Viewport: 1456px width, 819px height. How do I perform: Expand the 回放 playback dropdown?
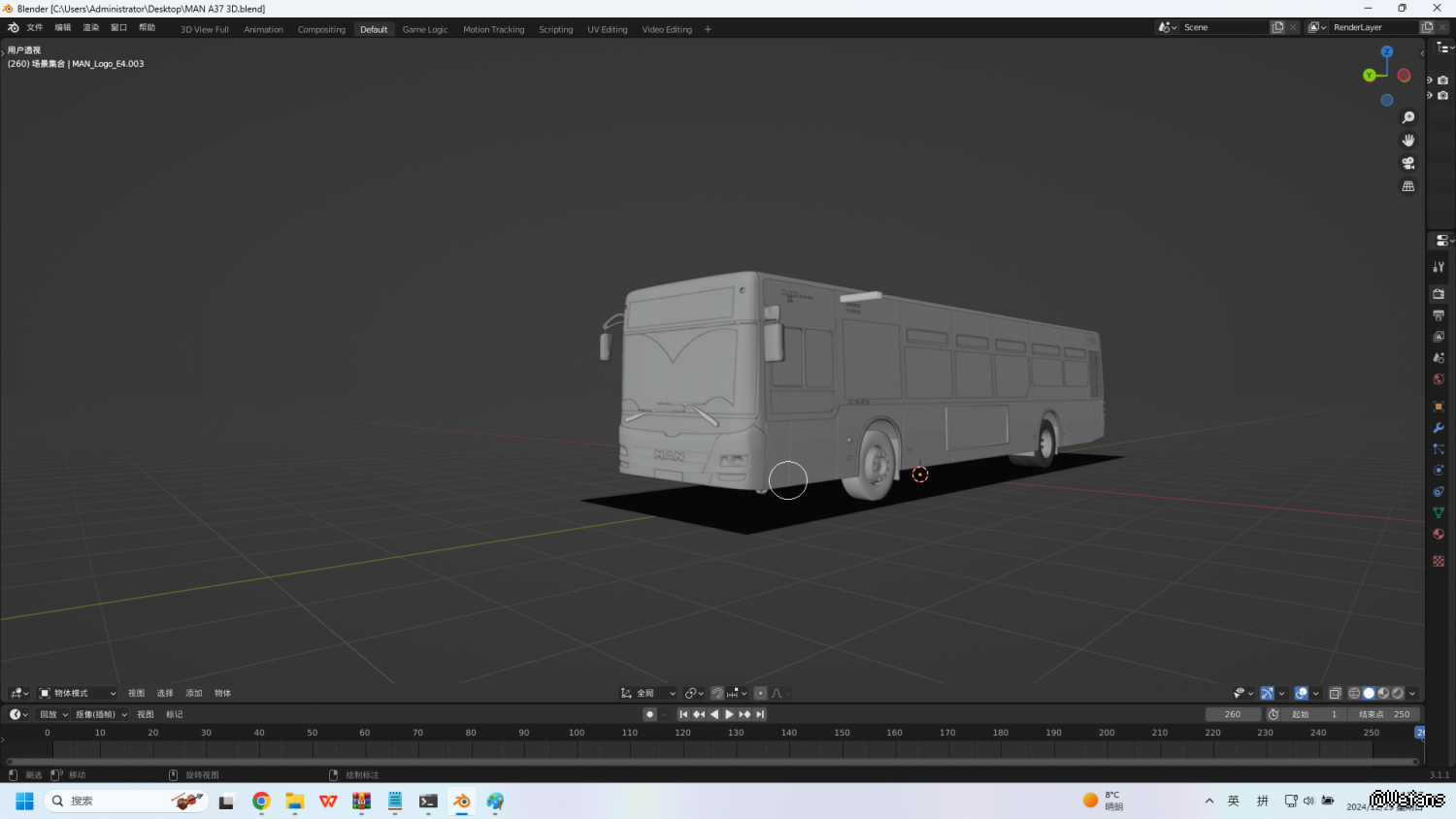(53, 714)
